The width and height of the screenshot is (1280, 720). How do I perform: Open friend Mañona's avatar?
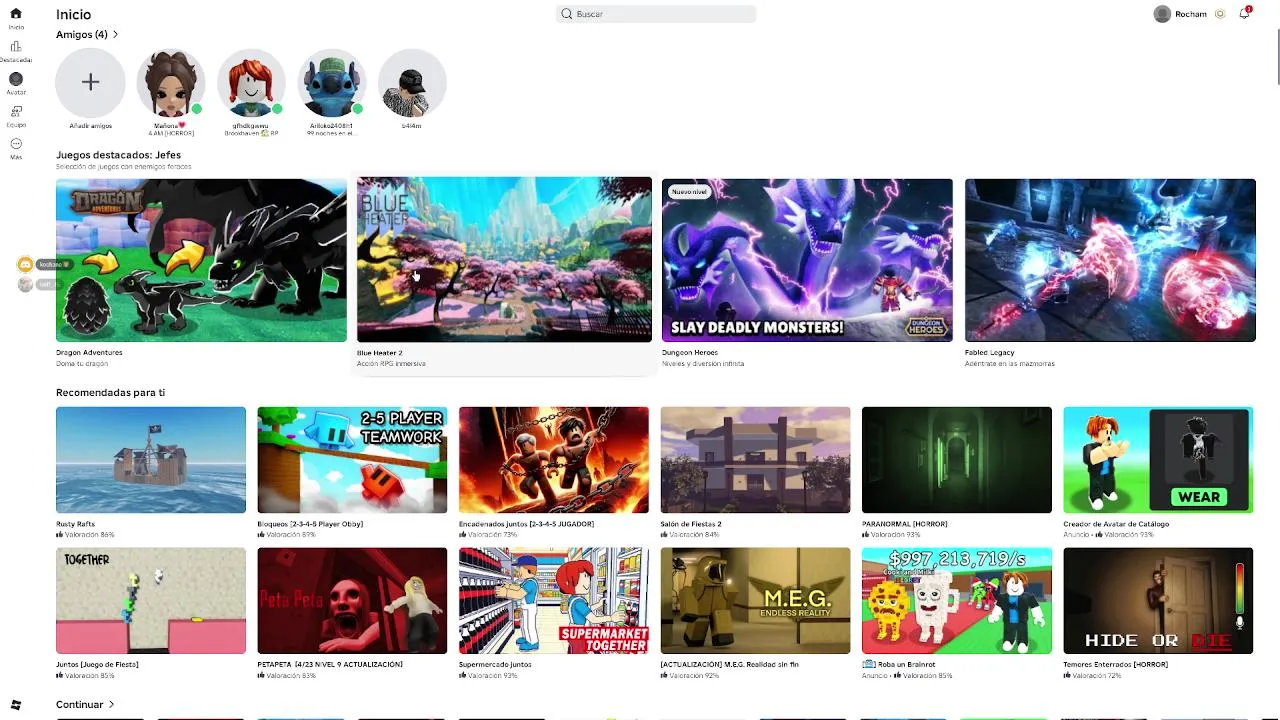[171, 82]
